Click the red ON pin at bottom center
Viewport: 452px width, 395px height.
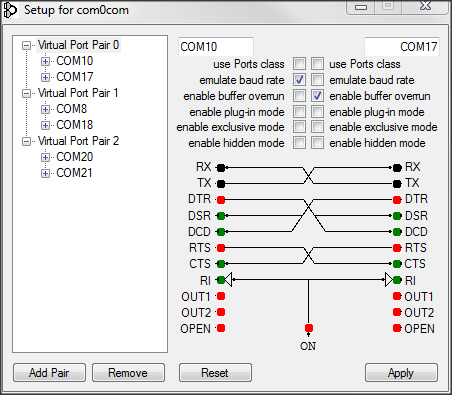click(309, 328)
